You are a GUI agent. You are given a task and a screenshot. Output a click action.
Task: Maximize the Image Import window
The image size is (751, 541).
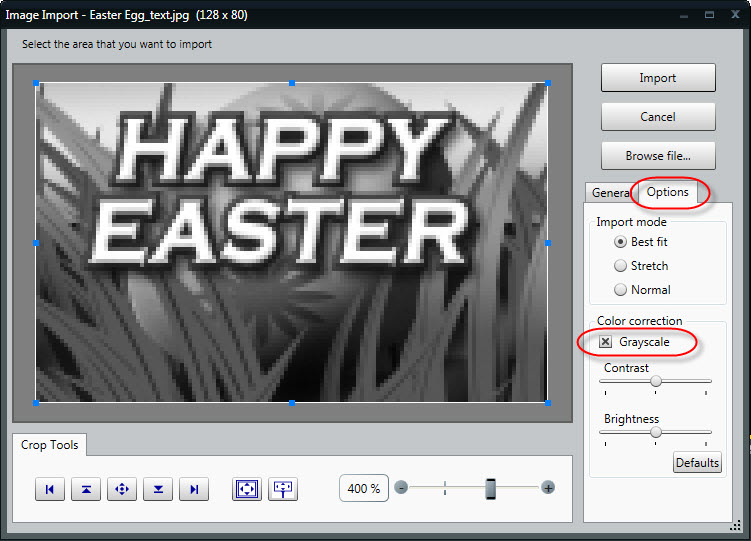coord(709,15)
